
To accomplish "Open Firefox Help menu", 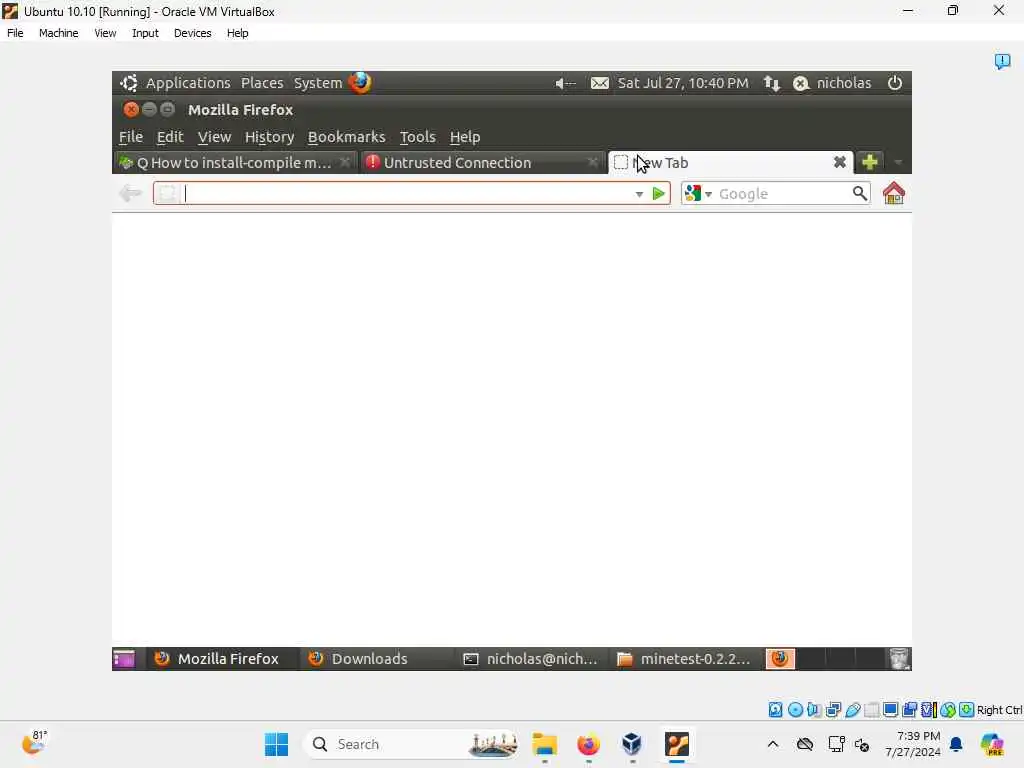I will pyautogui.click(x=465, y=136).
